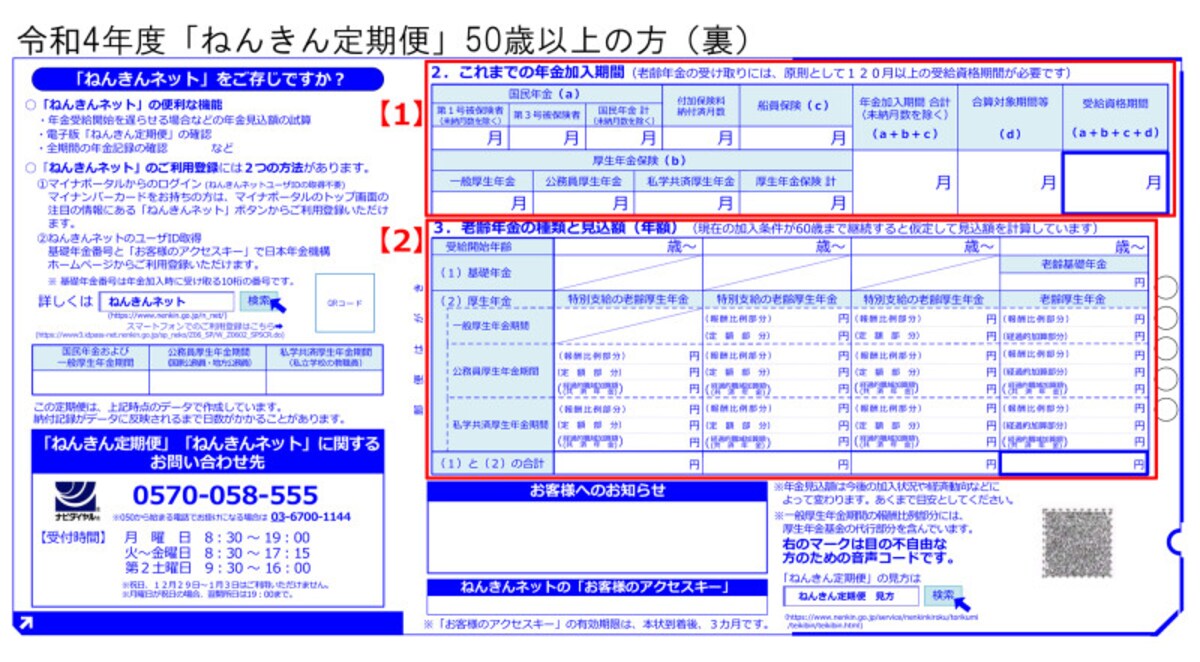Image resolution: width=1200 pixels, height=662 pixels.
Task: Click the 第3号被保険者 header cell
Action: coord(545,114)
